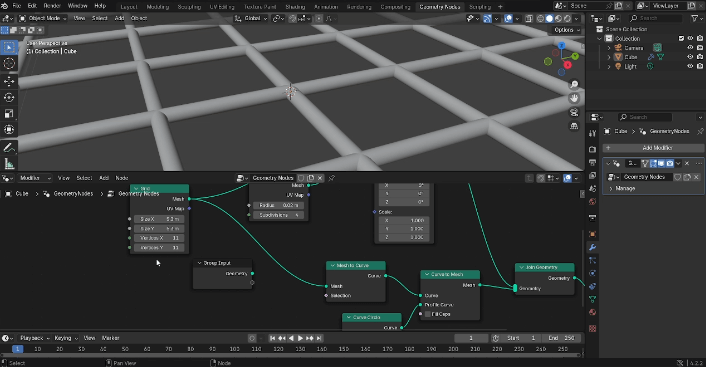
Task: Open the viewport Options dropdown
Action: pos(566,30)
